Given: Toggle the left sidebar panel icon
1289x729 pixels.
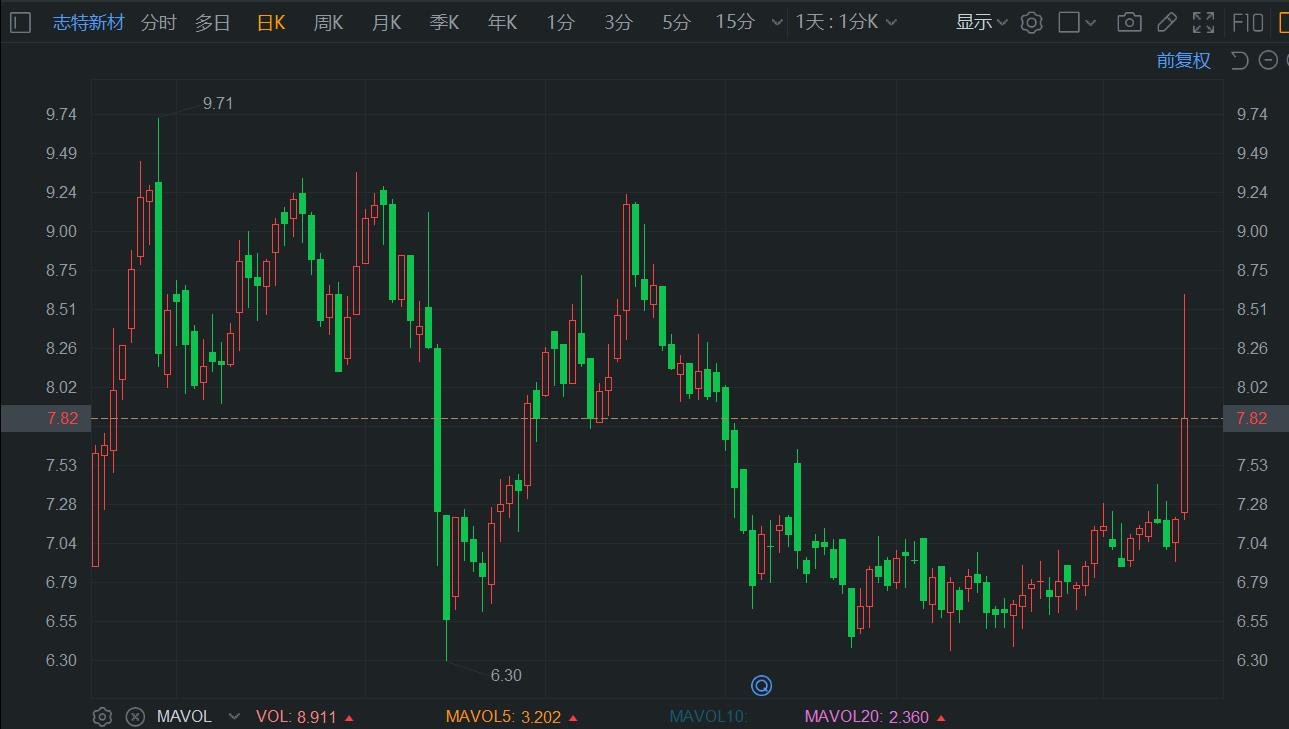Looking at the screenshot, I should point(21,22).
